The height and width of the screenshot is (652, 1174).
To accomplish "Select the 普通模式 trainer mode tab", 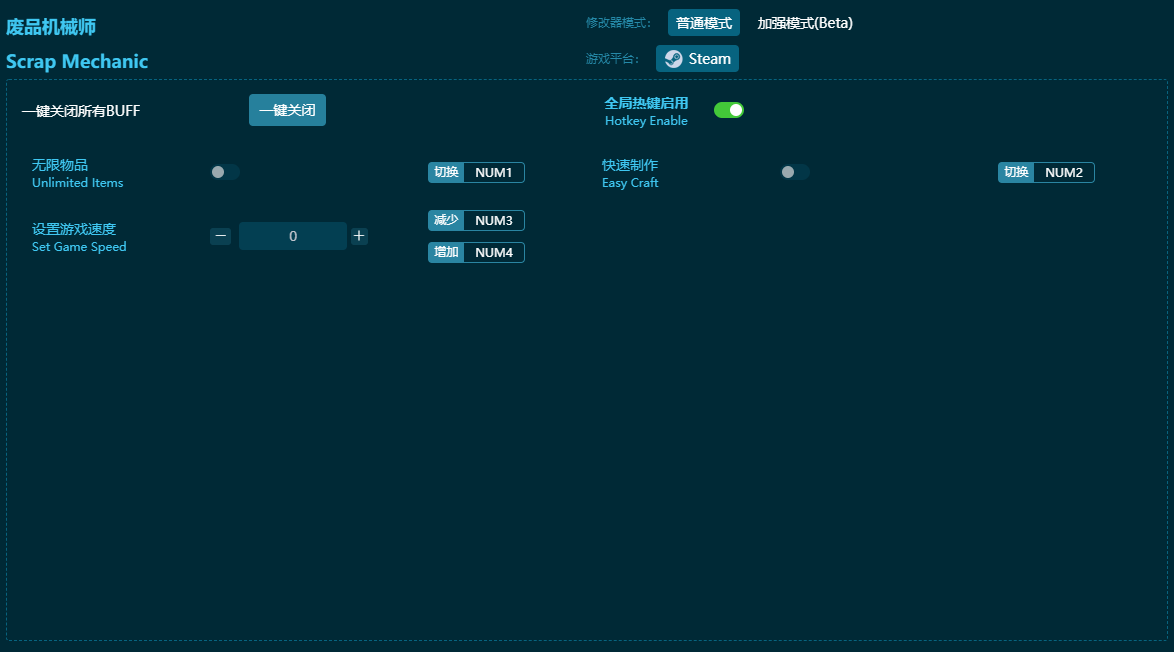I will pyautogui.click(x=703, y=23).
